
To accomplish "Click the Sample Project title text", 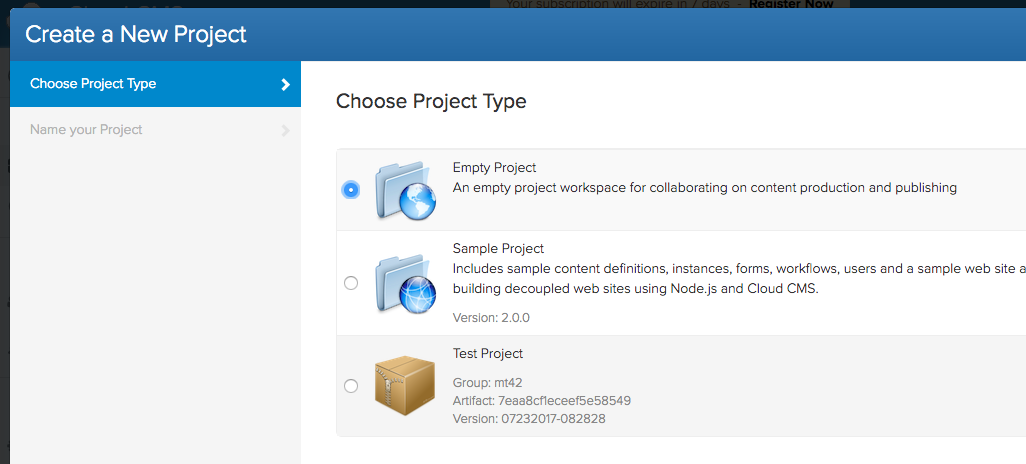I will 498,248.
